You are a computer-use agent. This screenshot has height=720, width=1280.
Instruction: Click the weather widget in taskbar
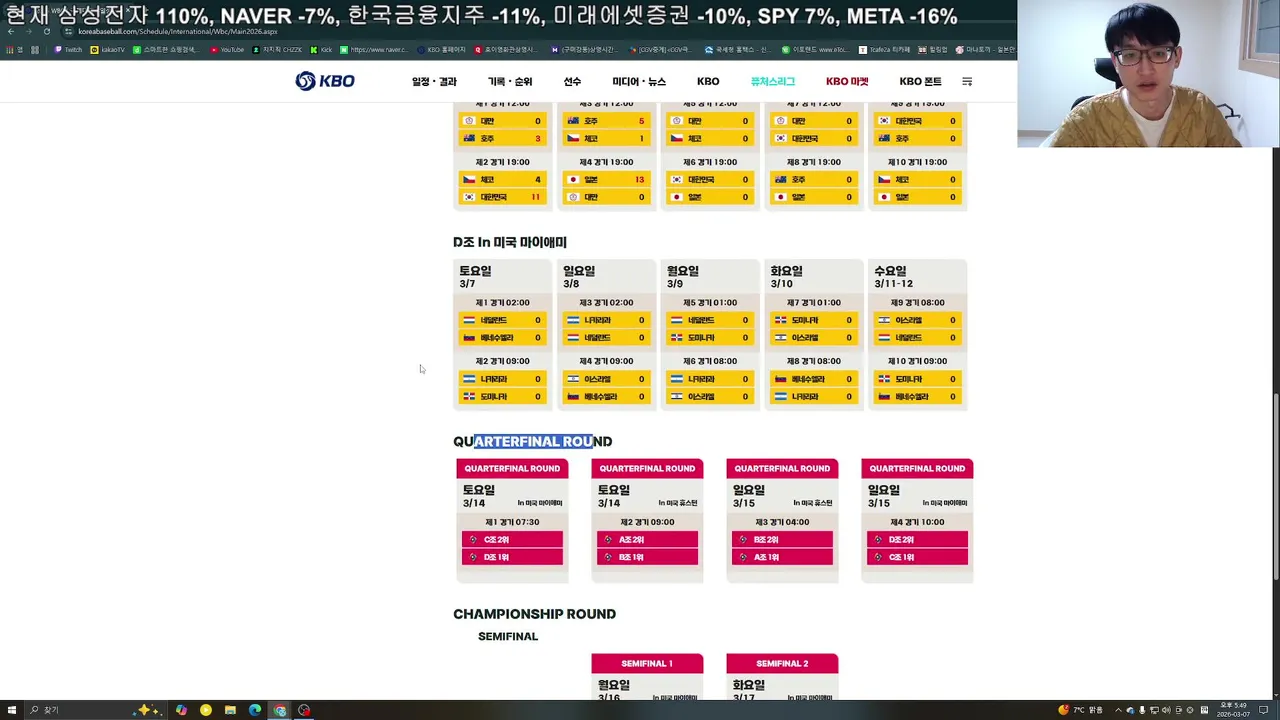coord(1080,710)
